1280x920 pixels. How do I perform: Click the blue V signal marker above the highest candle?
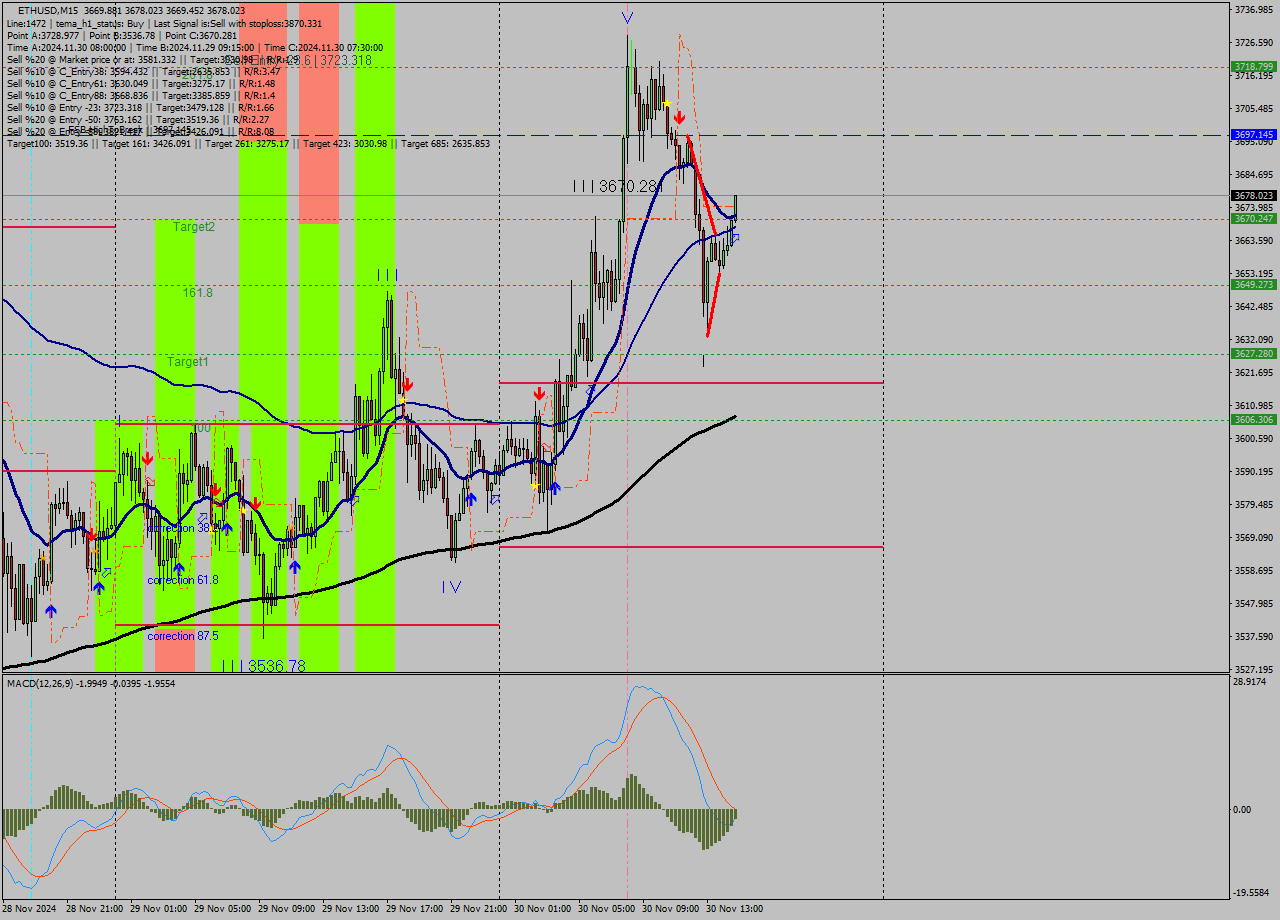tap(627, 16)
